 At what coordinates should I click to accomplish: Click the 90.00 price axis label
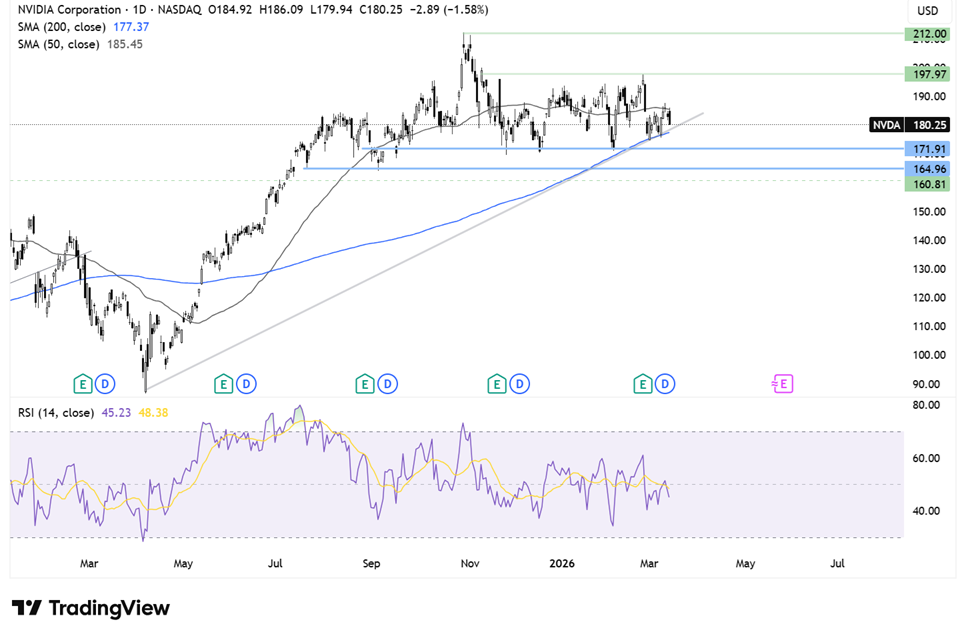pos(926,384)
